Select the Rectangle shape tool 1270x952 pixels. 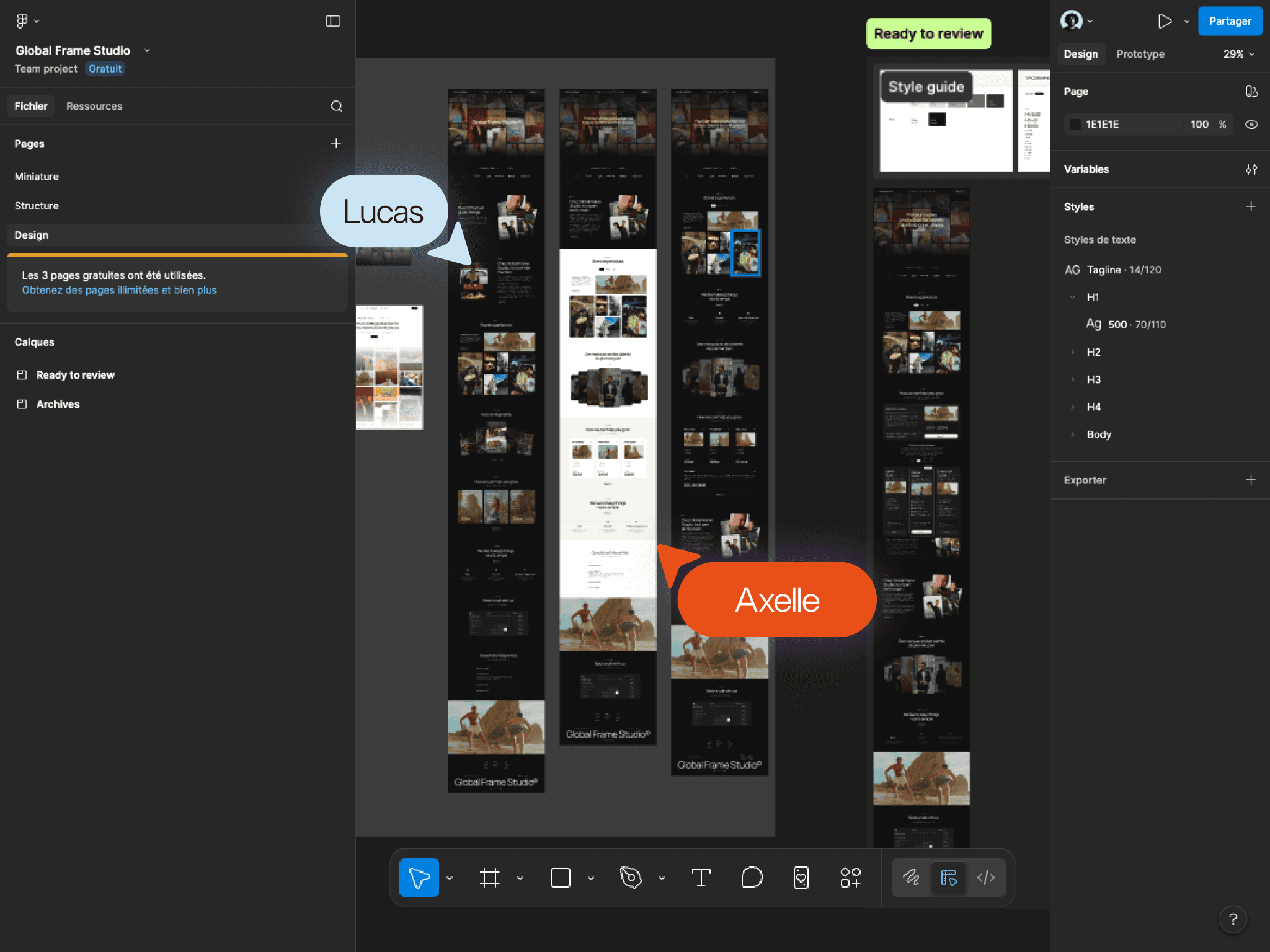point(560,878)
